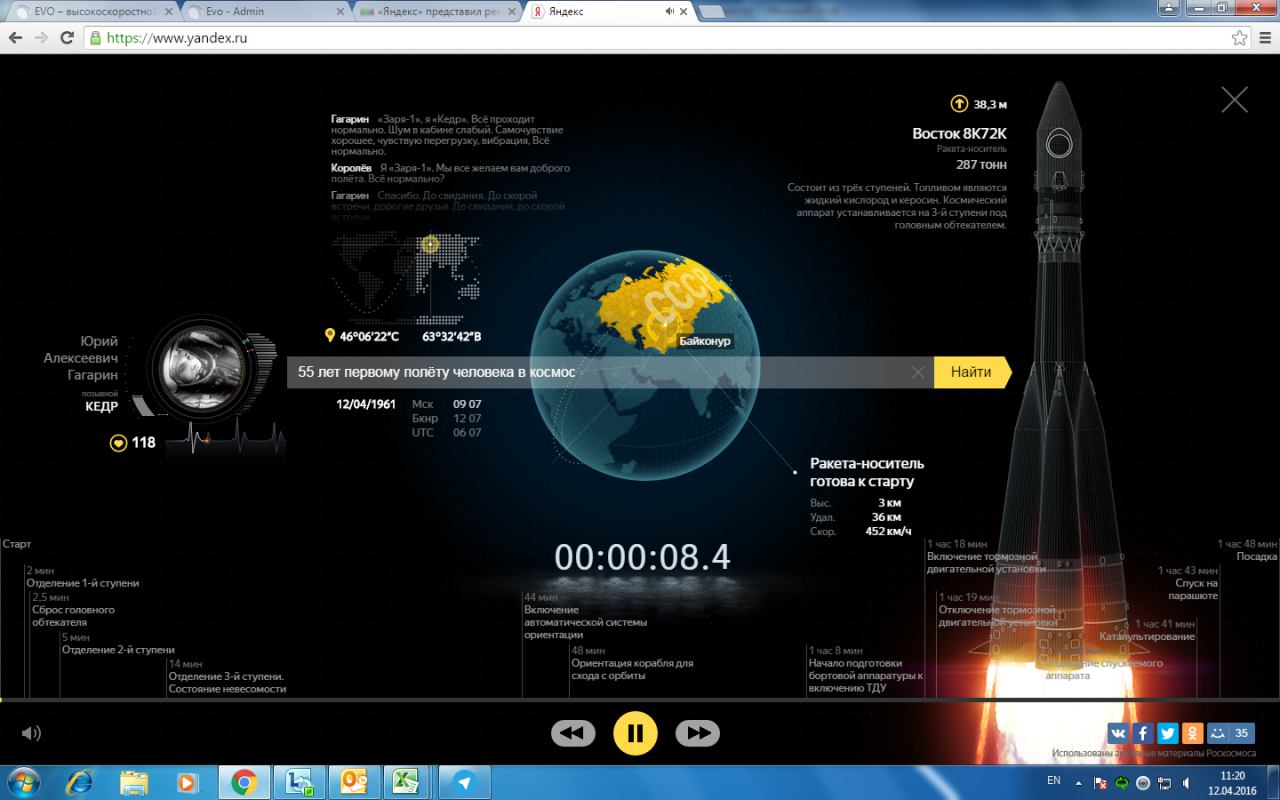Bookmark page with the star icon
The height and width of the screenshot is (800, 1280).
pos(1239,38)
